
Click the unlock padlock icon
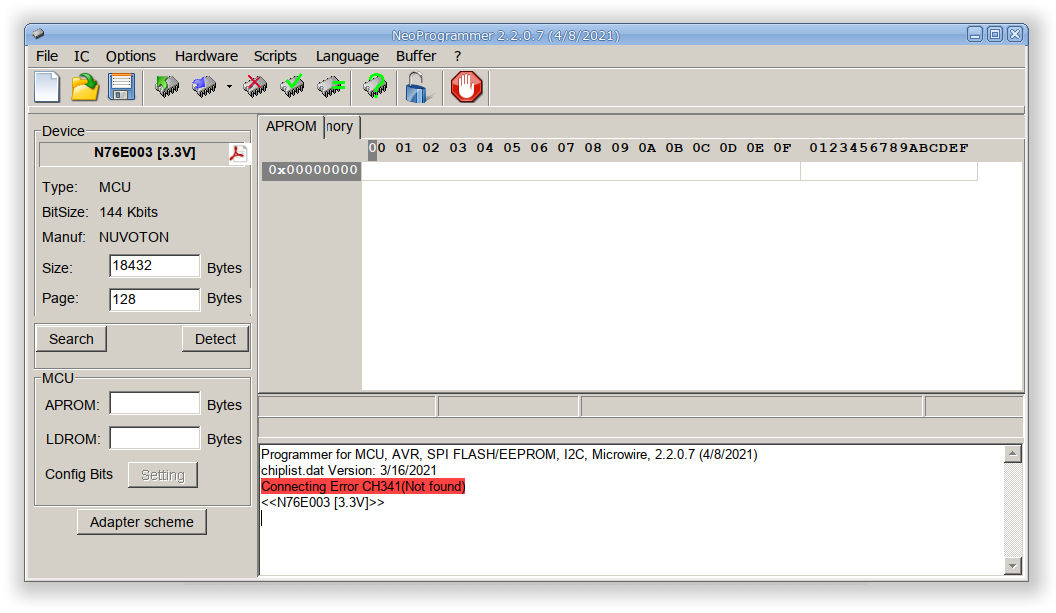[417, 88]
